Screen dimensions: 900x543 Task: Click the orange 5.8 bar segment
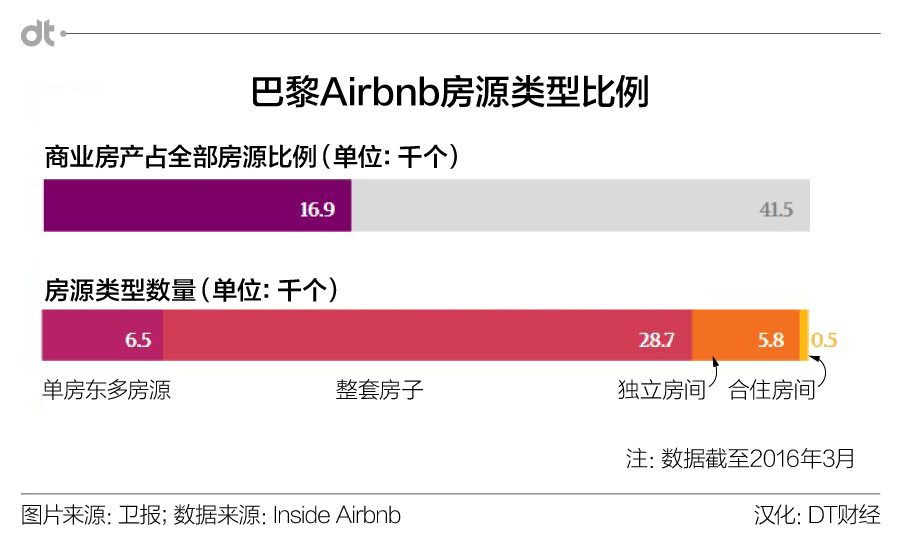click(x=745, y=336)
